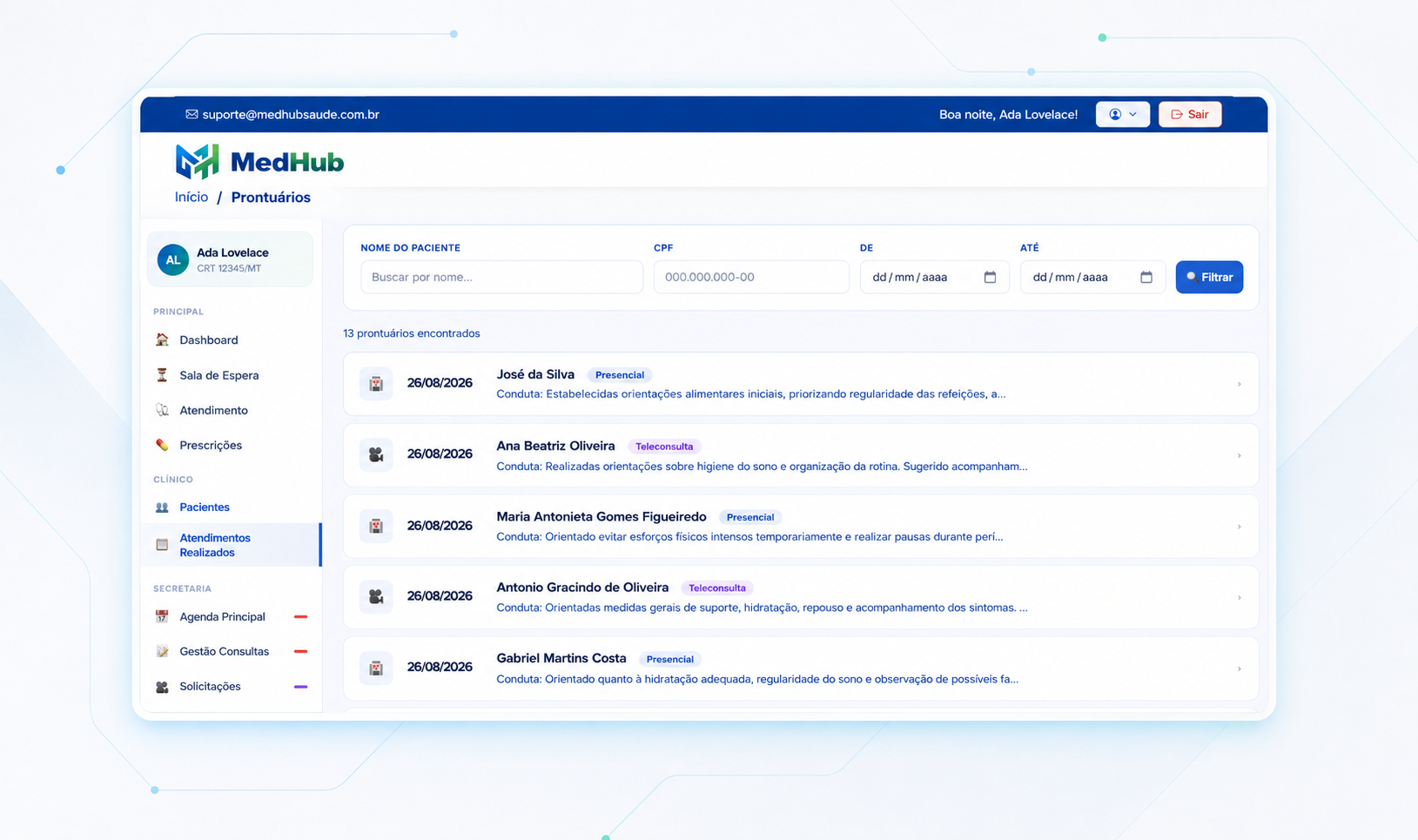This screenshot has width=1418, height=840.
Task: Expand Ana Beatriz Oliveira row chevron
Action: coord(1239,455)
